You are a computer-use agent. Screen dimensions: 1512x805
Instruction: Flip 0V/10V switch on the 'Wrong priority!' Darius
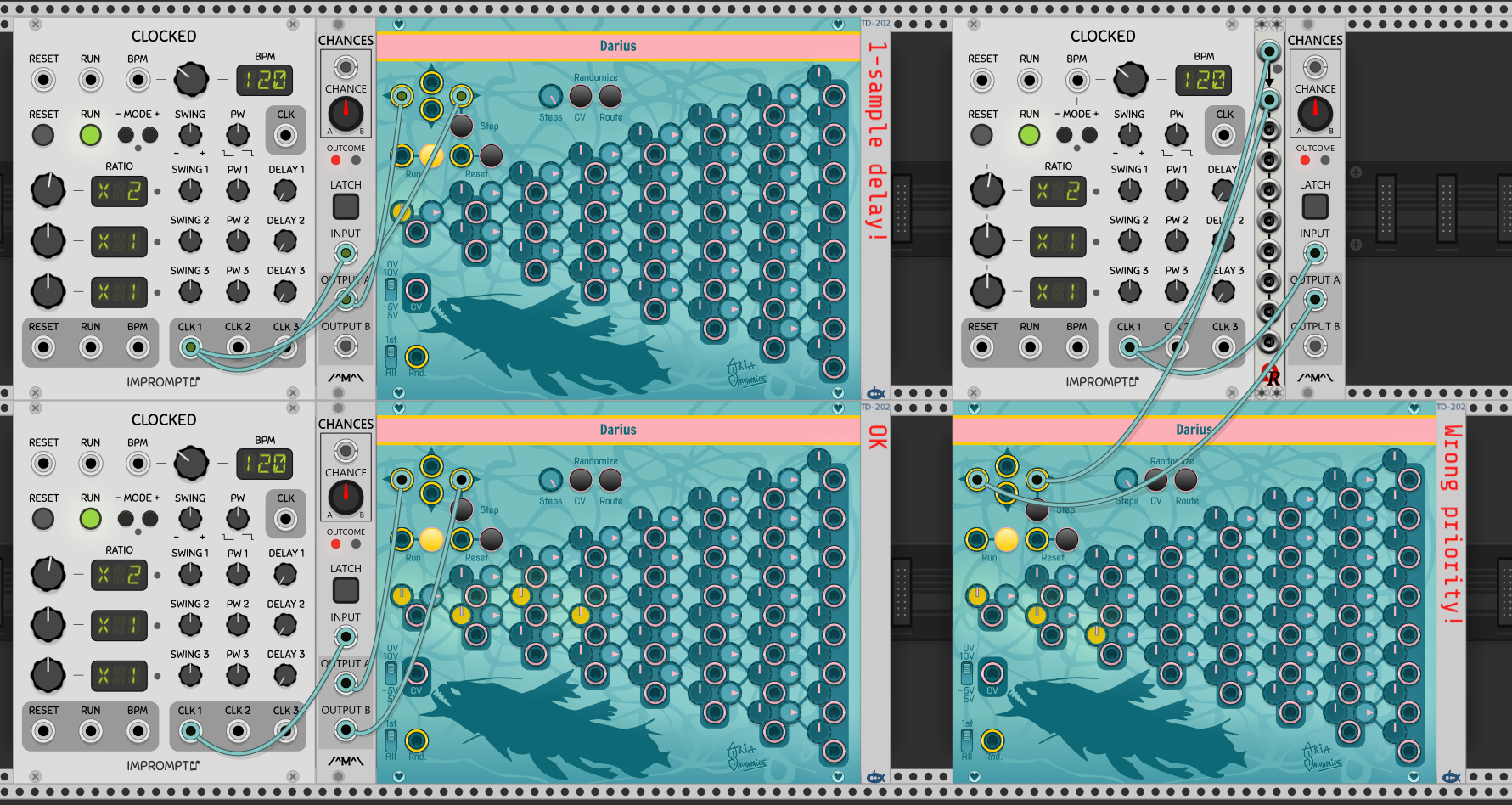click(967, 673)
